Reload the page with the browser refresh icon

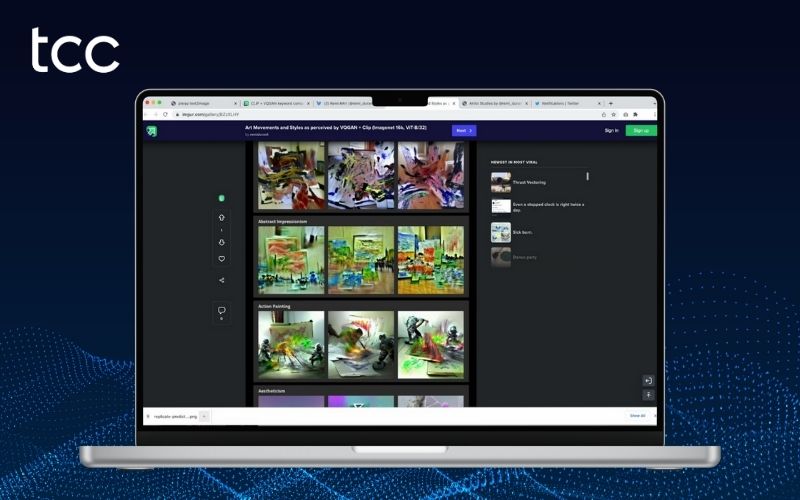point(165,114)
